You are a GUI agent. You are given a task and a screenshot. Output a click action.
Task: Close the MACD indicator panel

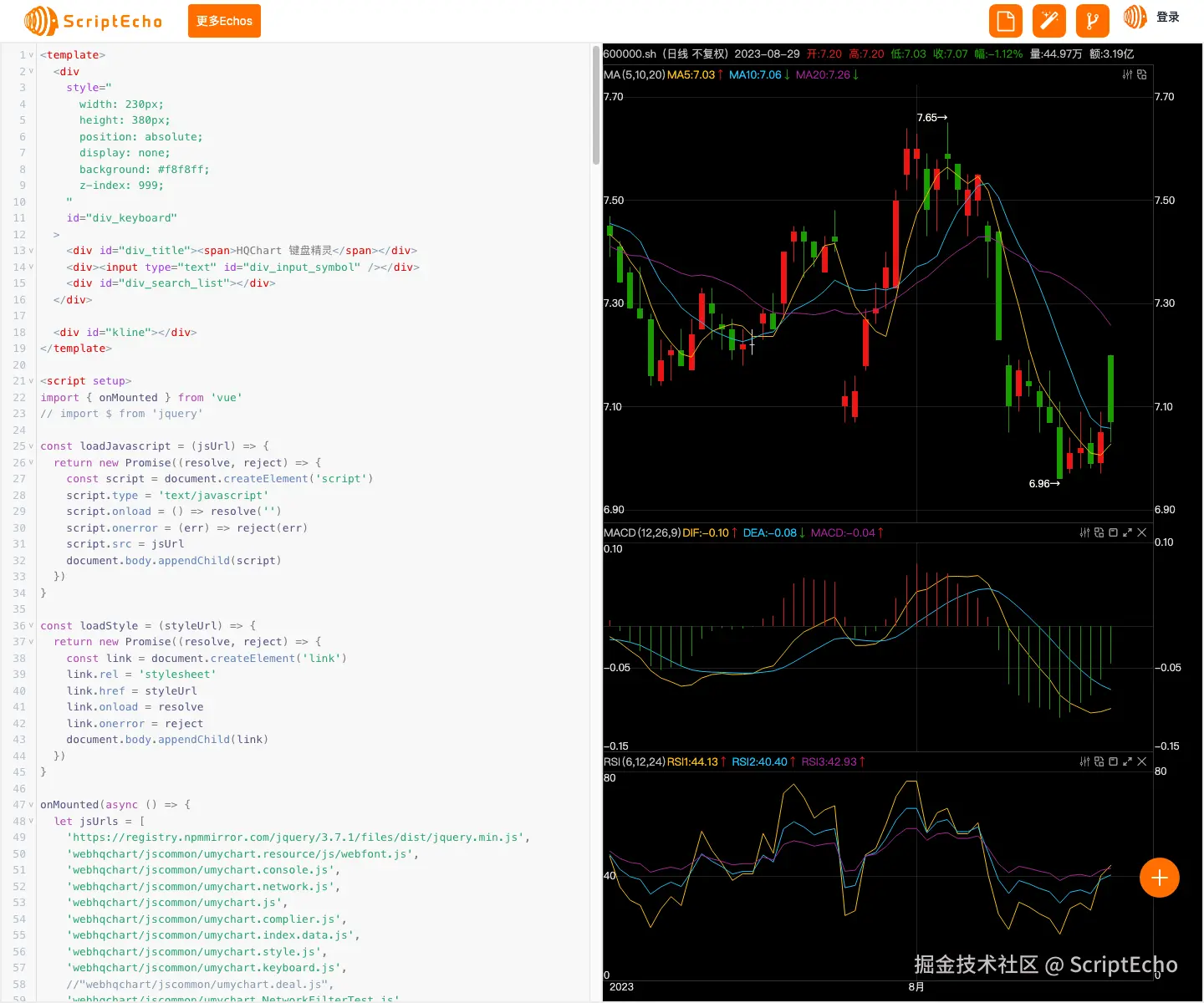point(1141,532)
